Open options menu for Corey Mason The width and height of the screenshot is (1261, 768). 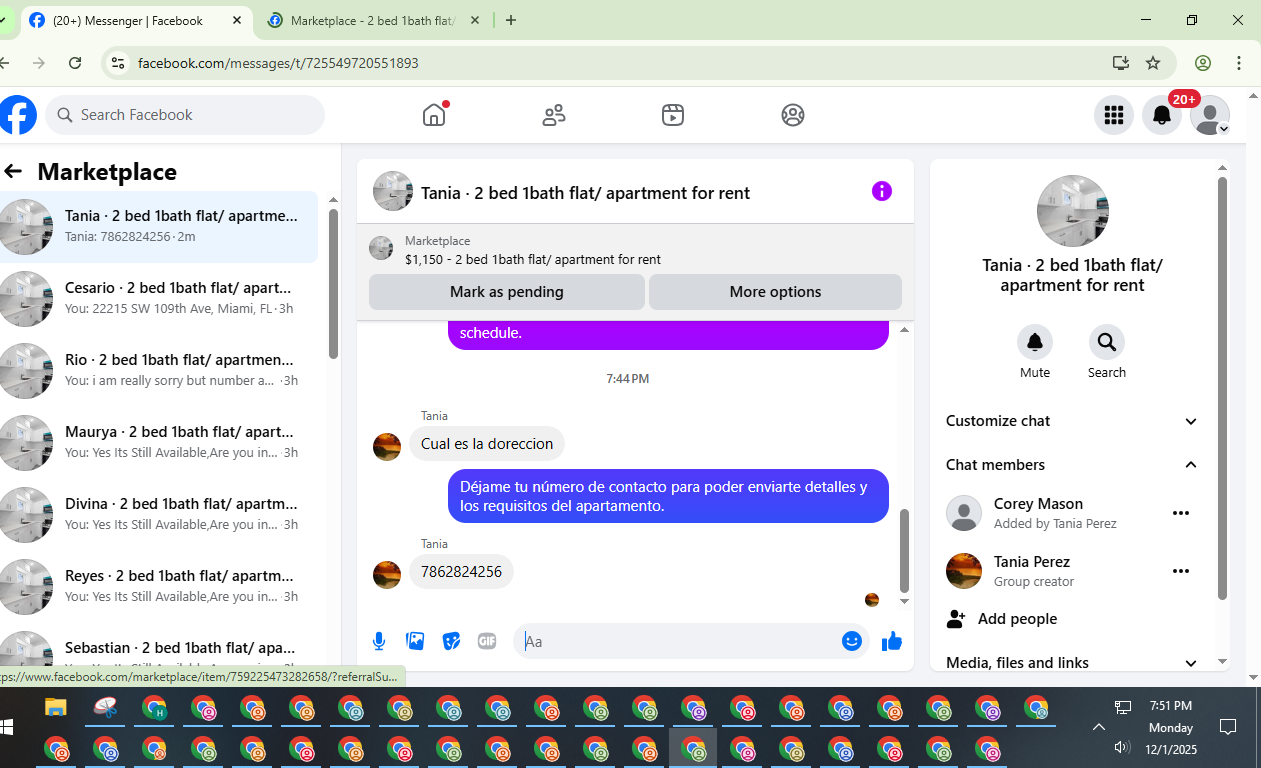click(1181, 513)
